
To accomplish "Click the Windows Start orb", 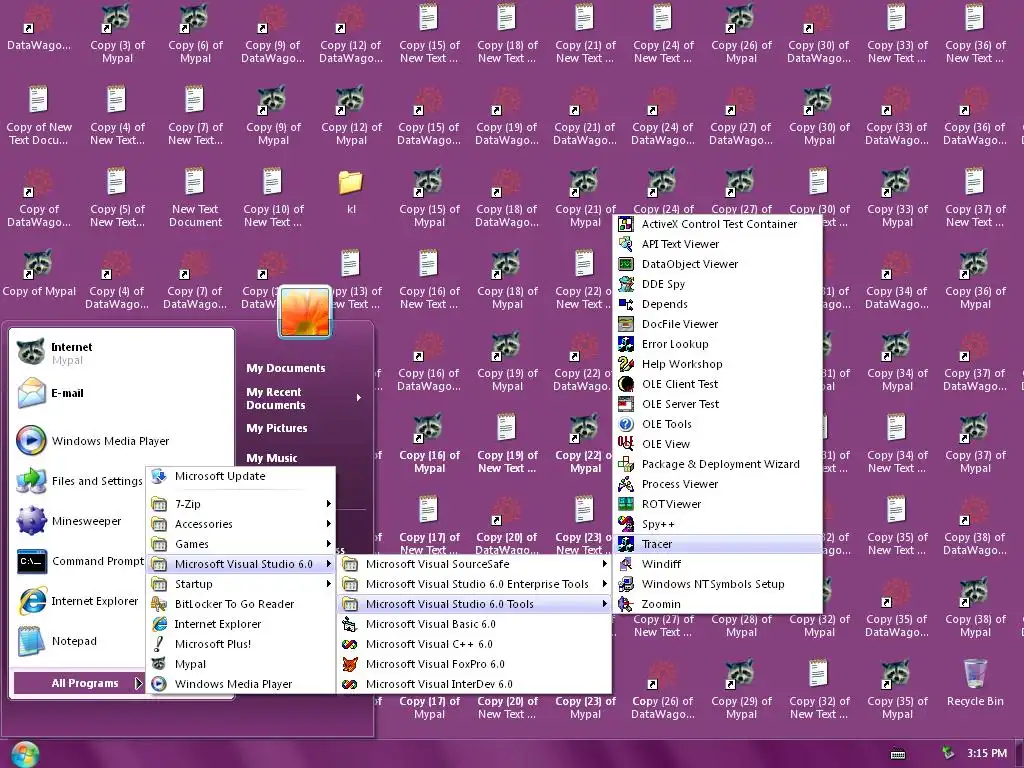I will click(25, 754).
